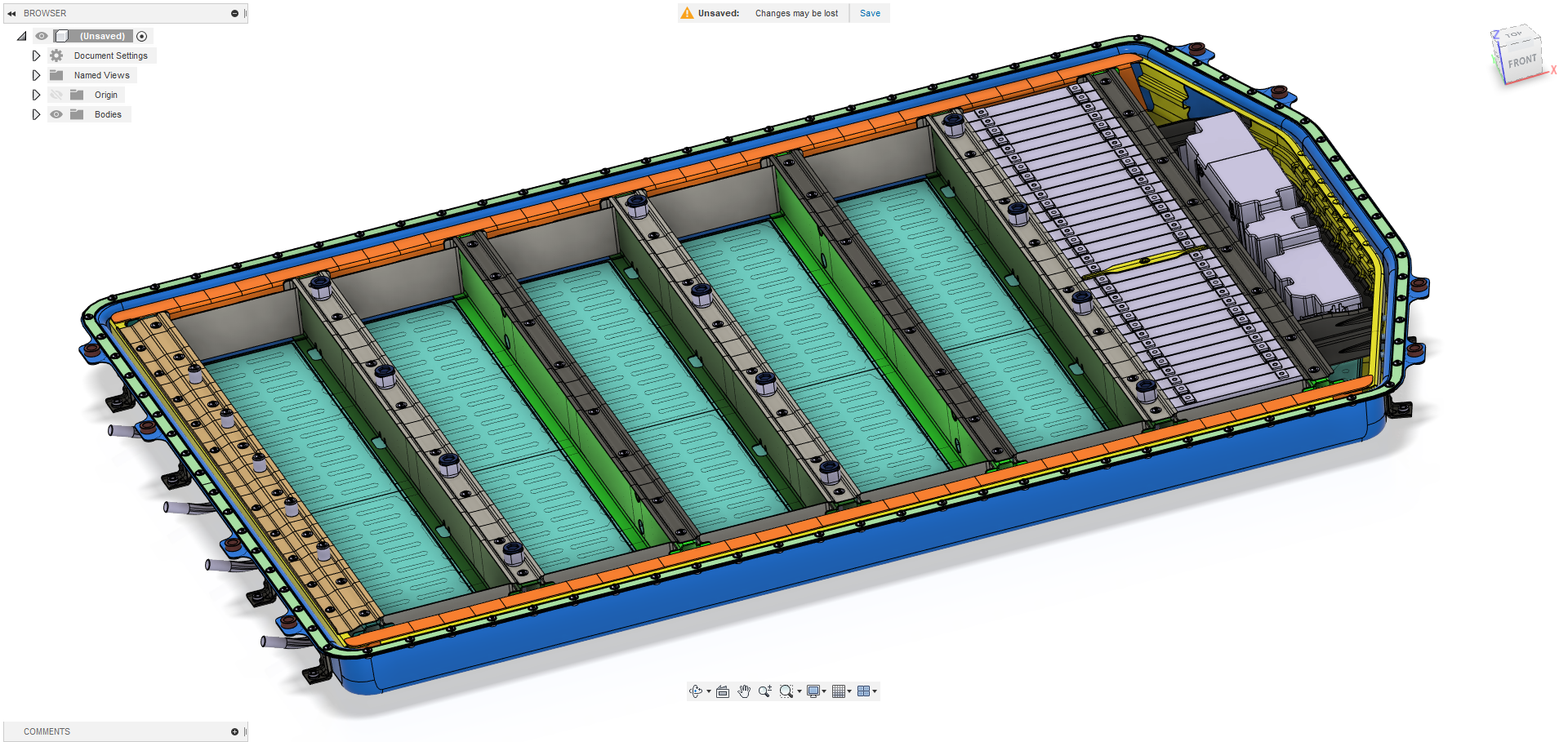
Task: Collapse the BROWSER panel with double-arrow icon
Action: click(11, 13)
